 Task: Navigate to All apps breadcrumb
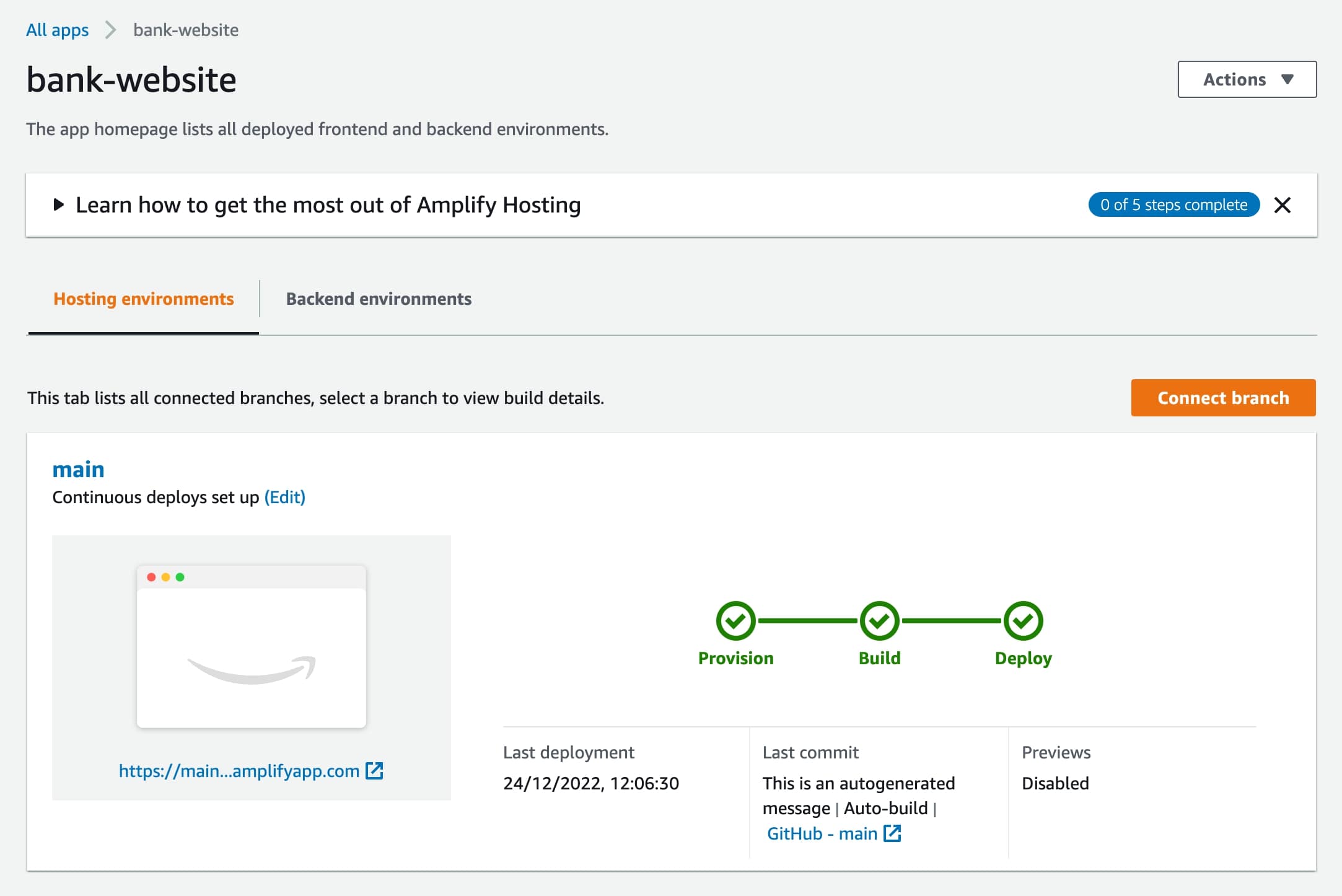tap(57, 30)
